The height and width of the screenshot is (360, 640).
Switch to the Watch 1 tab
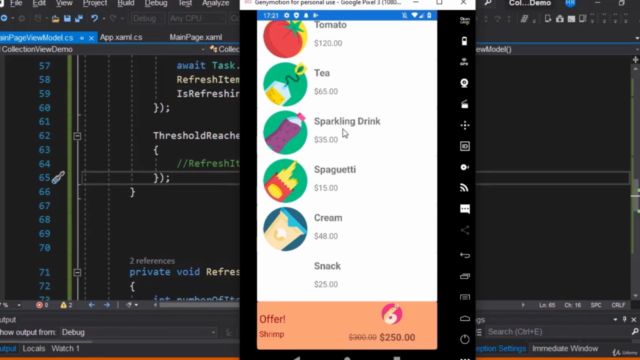(65, 349)
